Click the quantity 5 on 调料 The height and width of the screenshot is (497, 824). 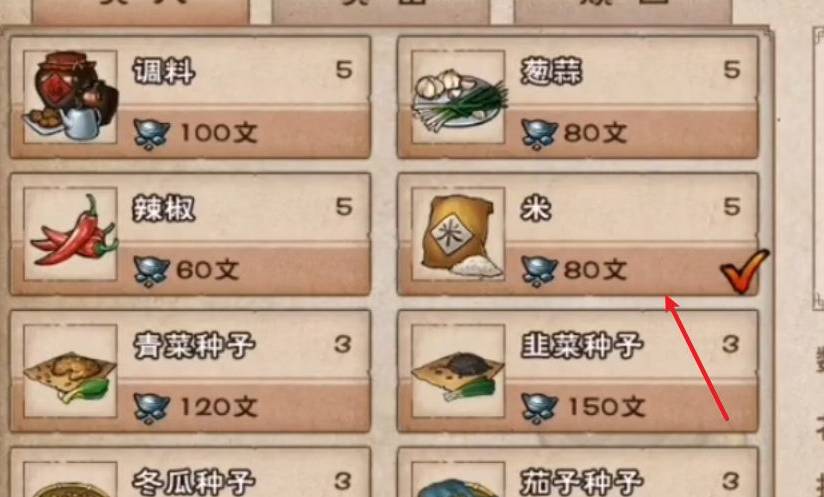tap(344, 70)
